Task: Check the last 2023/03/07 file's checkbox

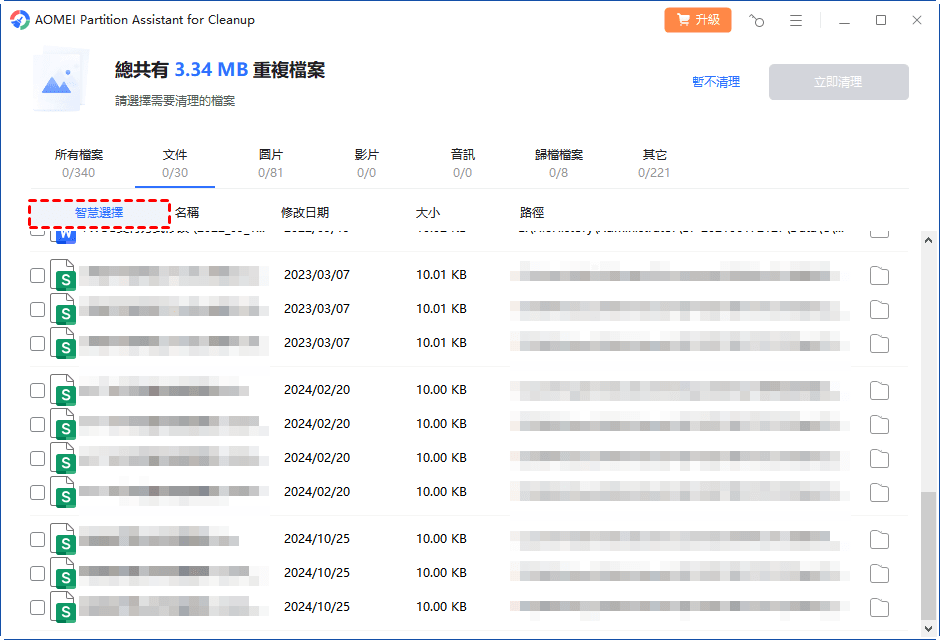Action: pos(37,343)
